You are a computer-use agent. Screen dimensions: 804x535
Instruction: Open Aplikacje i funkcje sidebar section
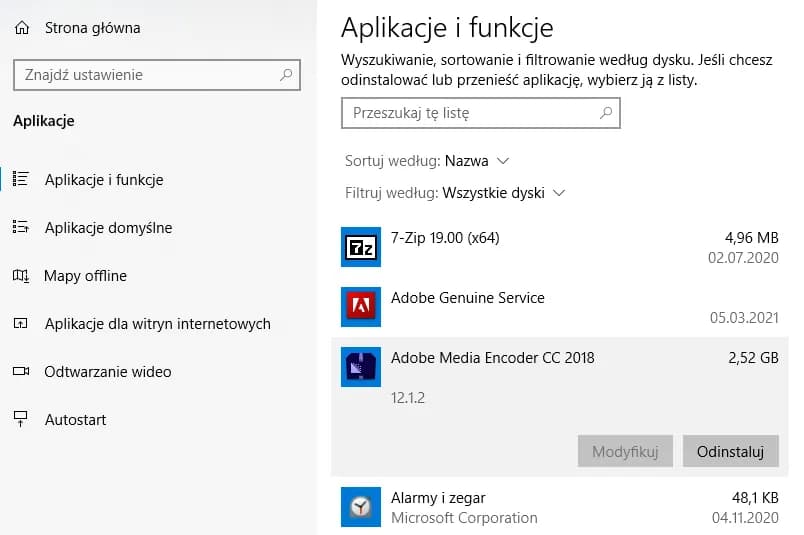click(104, 180)
